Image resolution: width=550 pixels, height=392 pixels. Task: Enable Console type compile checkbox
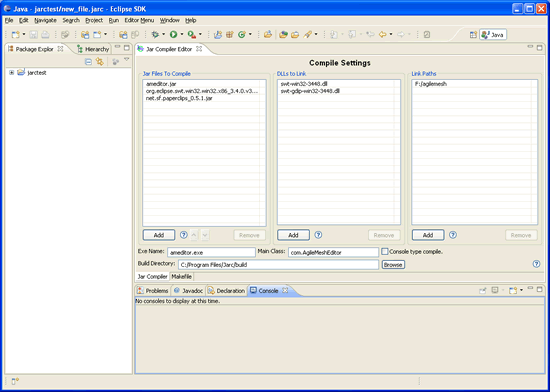pos(385,251)
